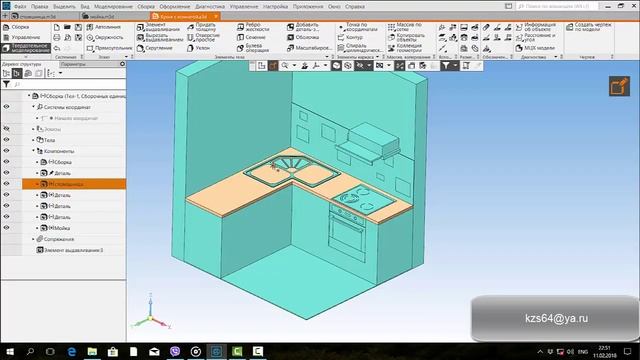Screen dimensions: 640x360
Task: Select Точка по координатам tool
Action: (358, 27)
